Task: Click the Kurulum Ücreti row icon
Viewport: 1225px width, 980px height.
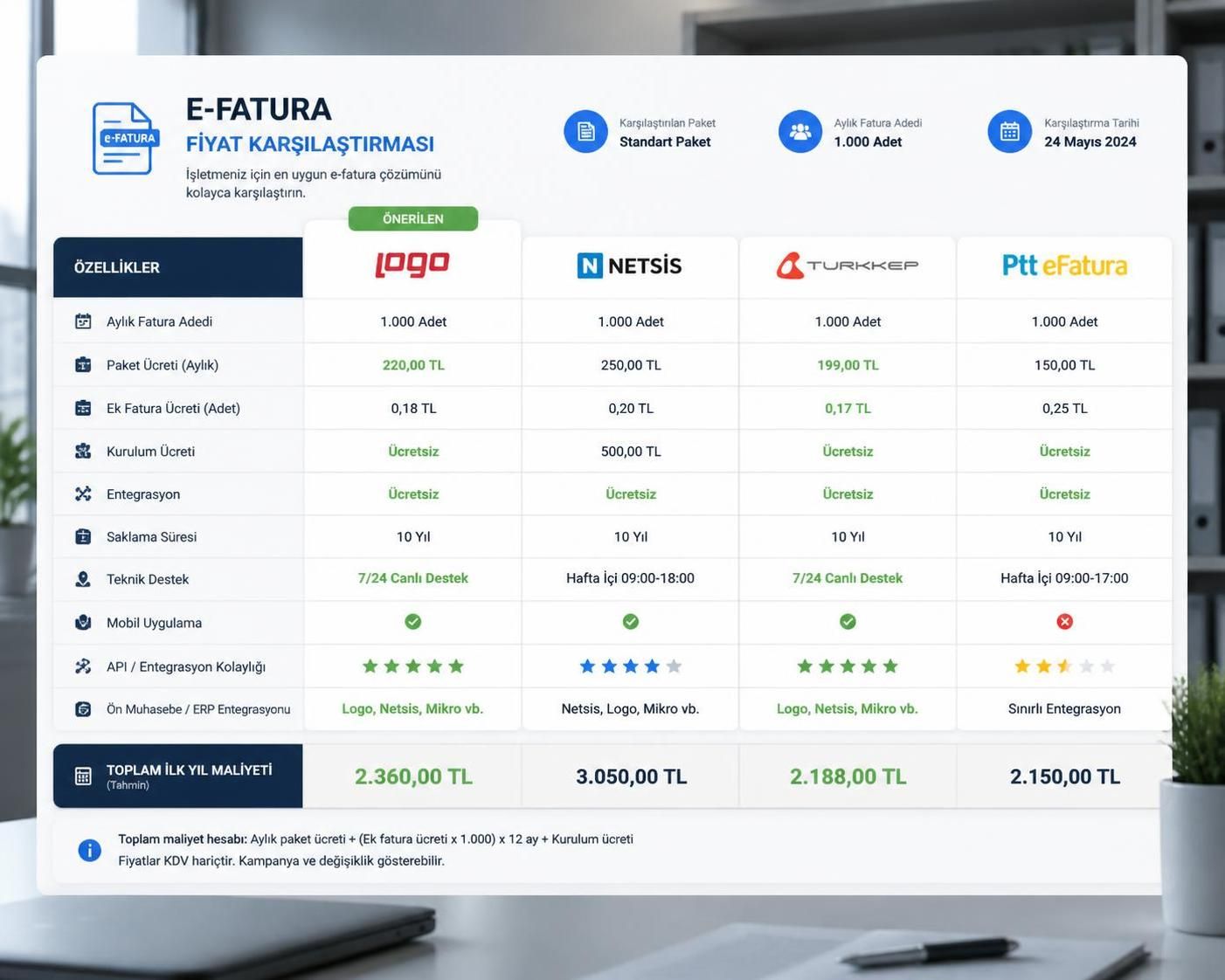Action: 83,451
